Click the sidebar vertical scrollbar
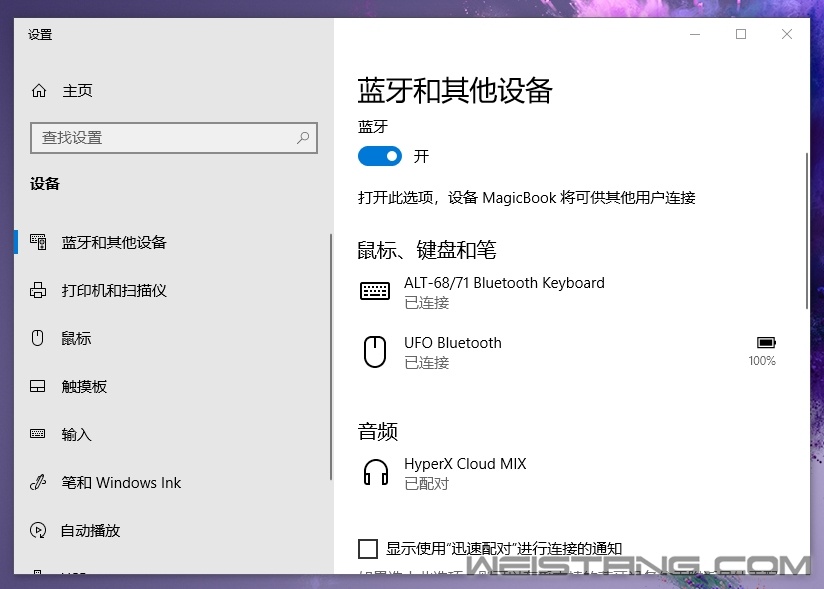The image size is (824, 589). (x=331, y=357)
